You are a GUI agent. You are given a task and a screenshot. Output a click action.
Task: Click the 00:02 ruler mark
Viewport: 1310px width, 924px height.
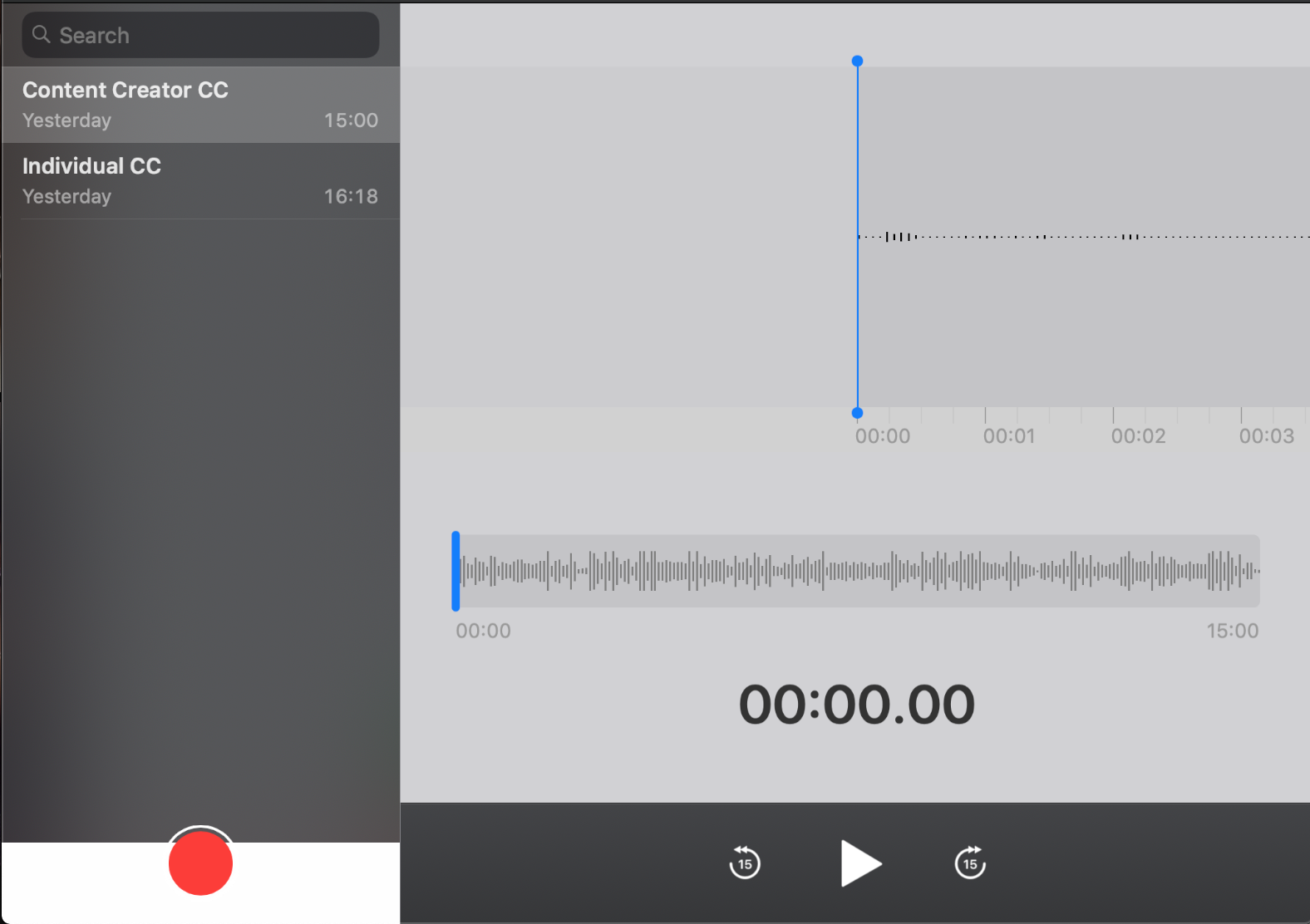tap(1138, 436)
